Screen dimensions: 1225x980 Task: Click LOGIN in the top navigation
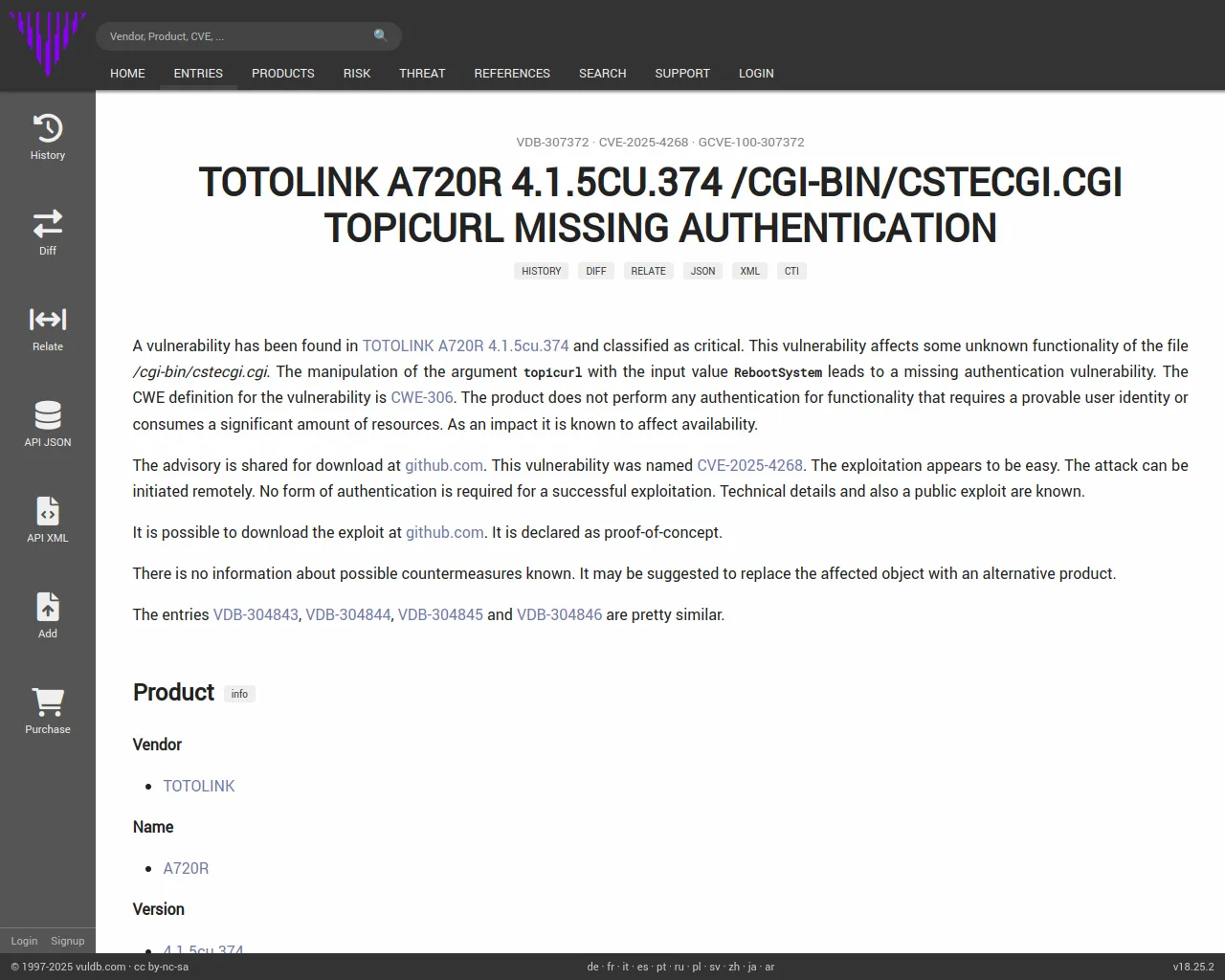[756, 74]
